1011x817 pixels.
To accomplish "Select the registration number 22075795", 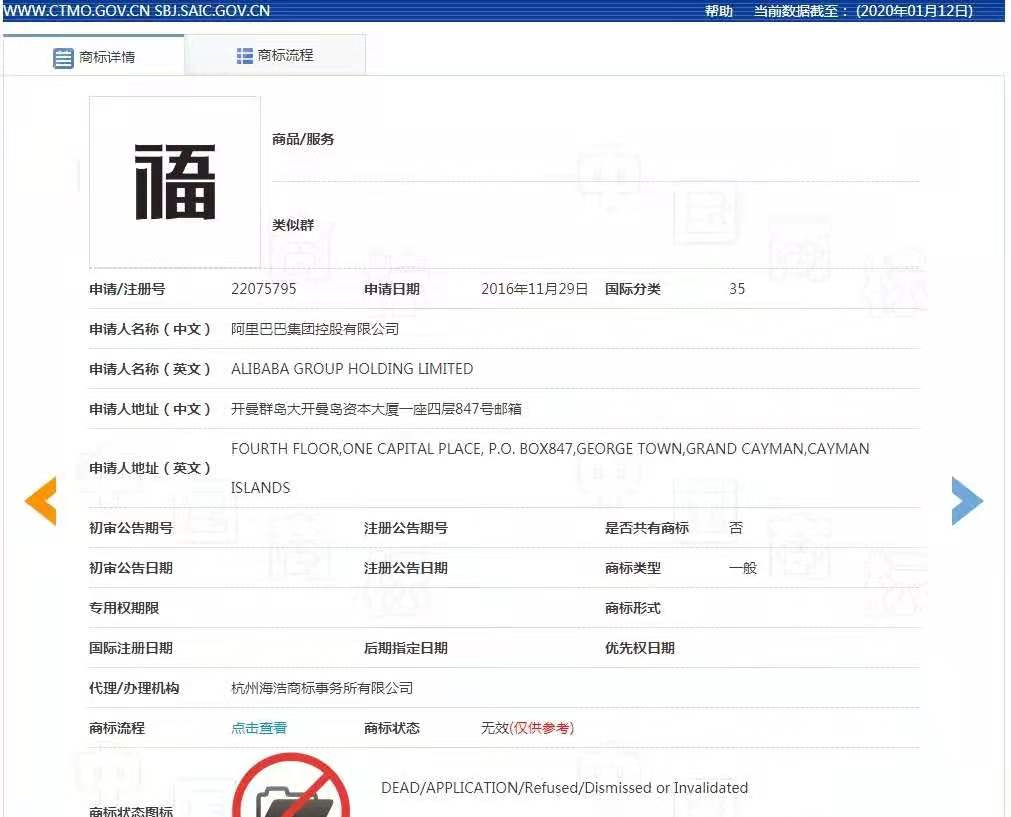I will point(264,289).
